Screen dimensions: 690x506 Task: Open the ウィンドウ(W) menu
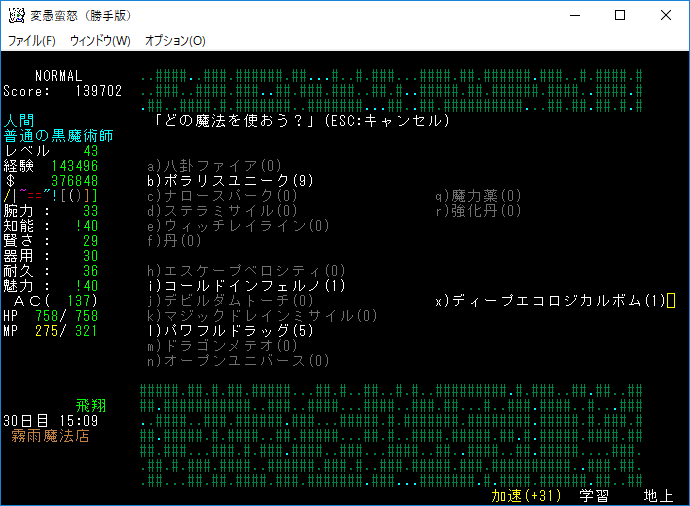coord(100,41)
